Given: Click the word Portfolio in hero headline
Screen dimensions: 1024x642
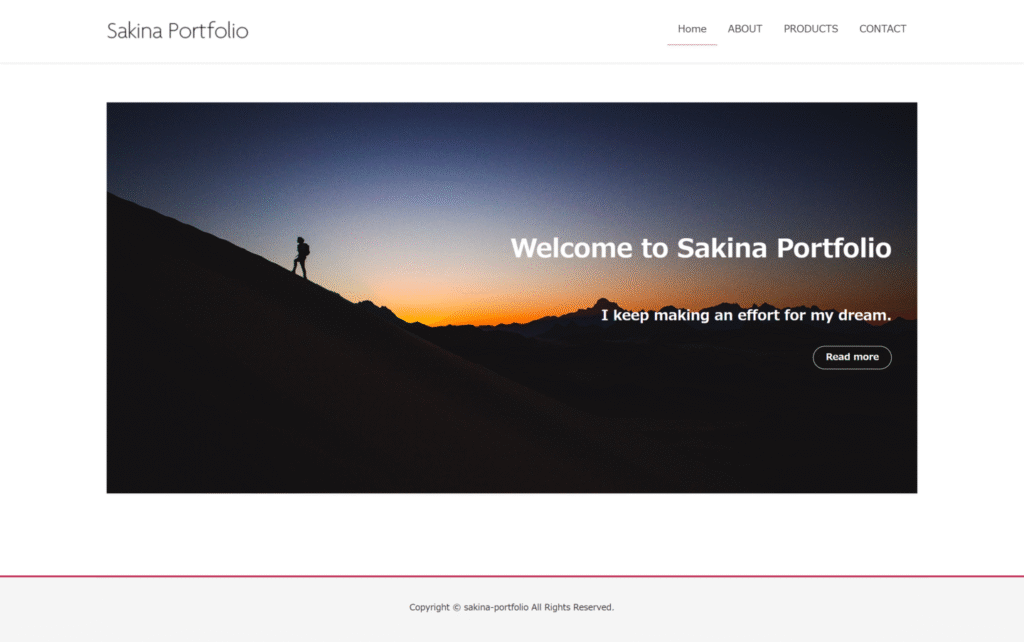Looking at the screenshot, I should point(833,248).
